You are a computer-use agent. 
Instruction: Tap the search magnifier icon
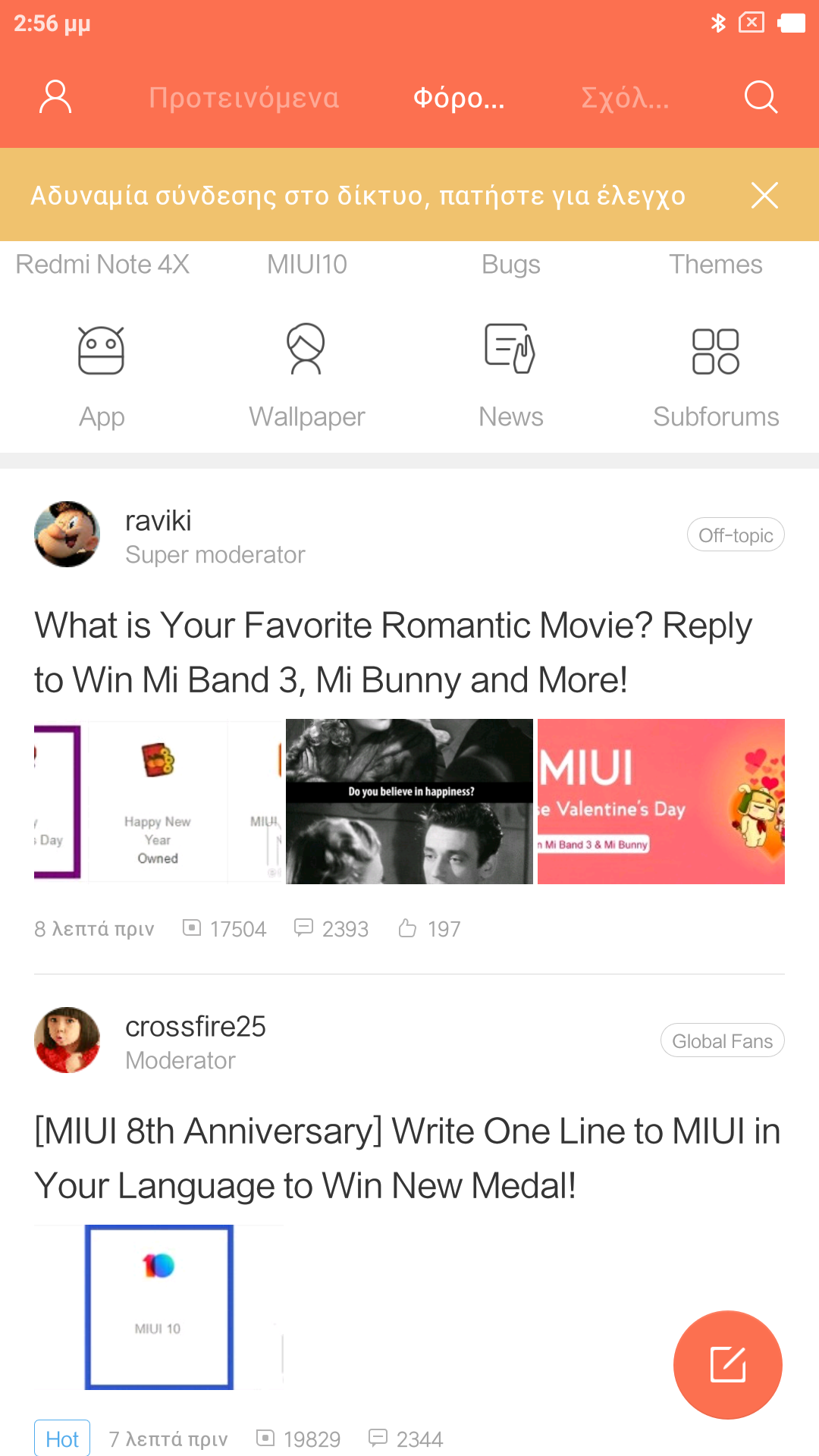[x=761, y=97]
